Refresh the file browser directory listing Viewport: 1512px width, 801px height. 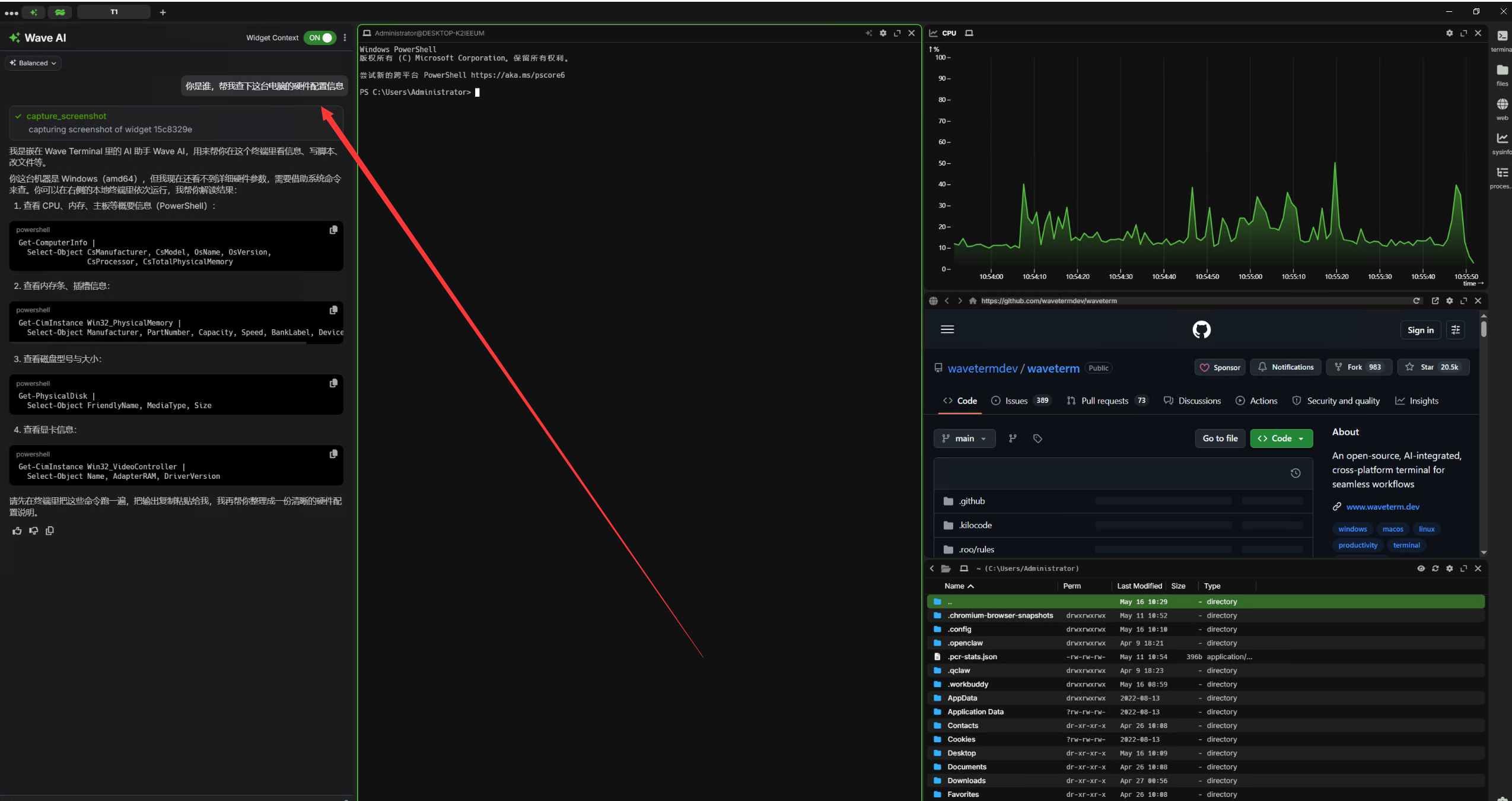point(1435,568)
